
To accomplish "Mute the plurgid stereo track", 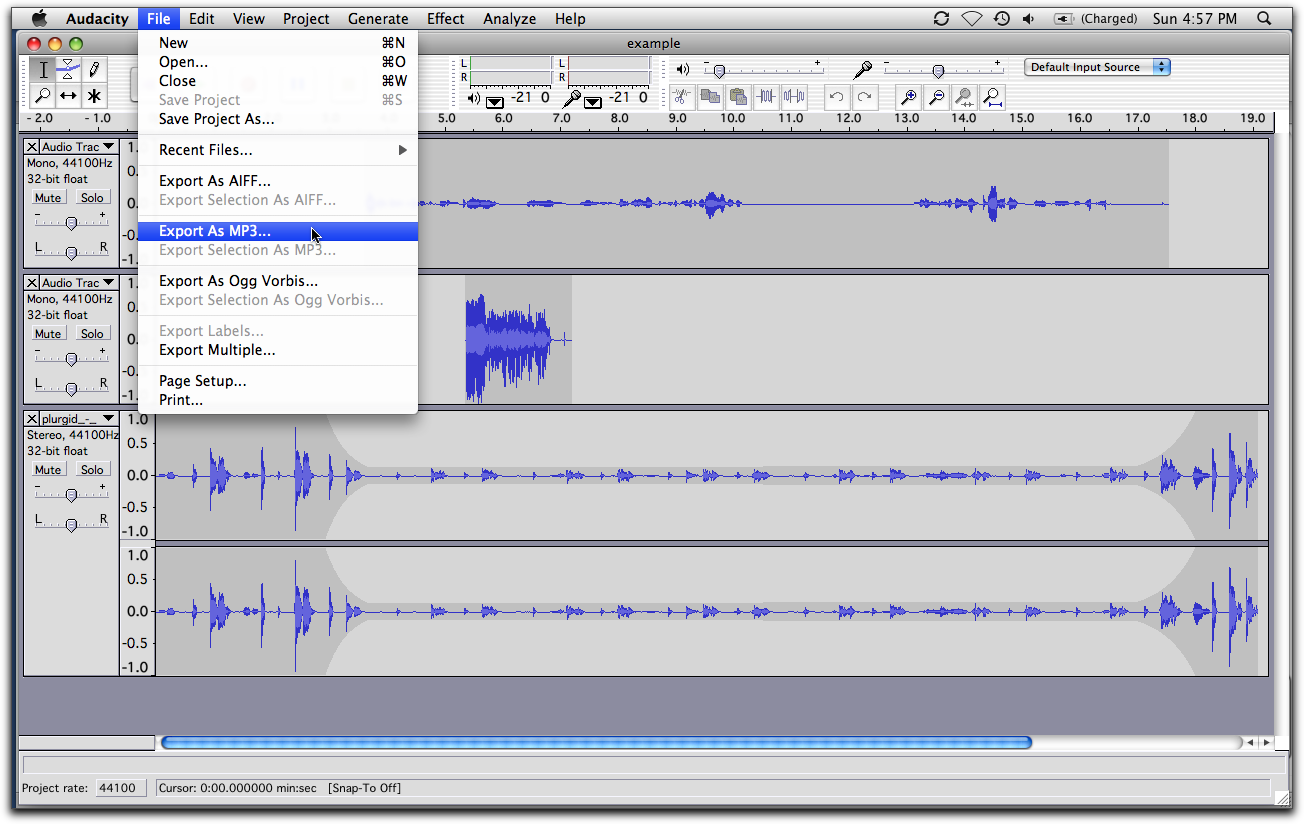I will [47, 469].
